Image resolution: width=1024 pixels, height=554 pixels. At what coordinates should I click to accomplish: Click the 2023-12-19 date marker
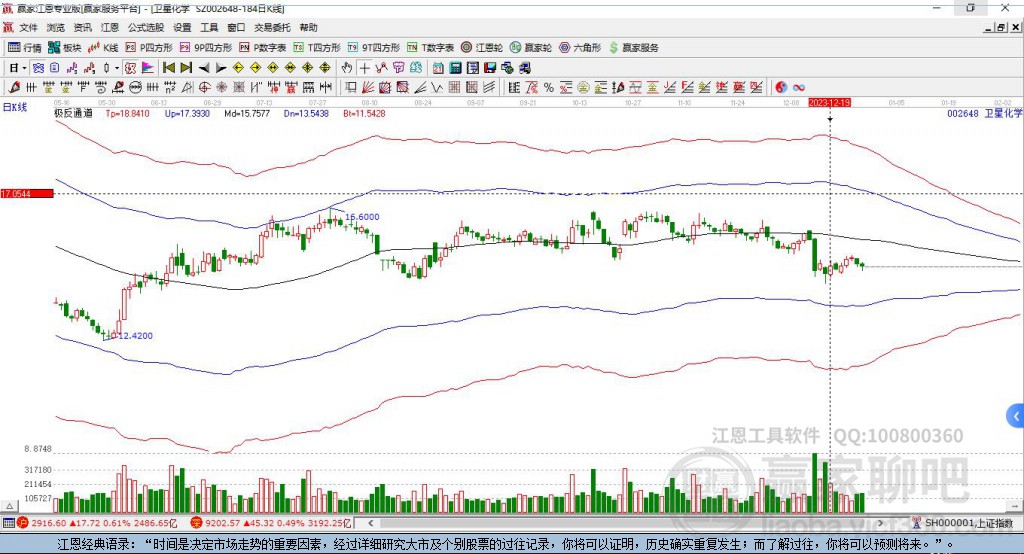pos(829,103)
